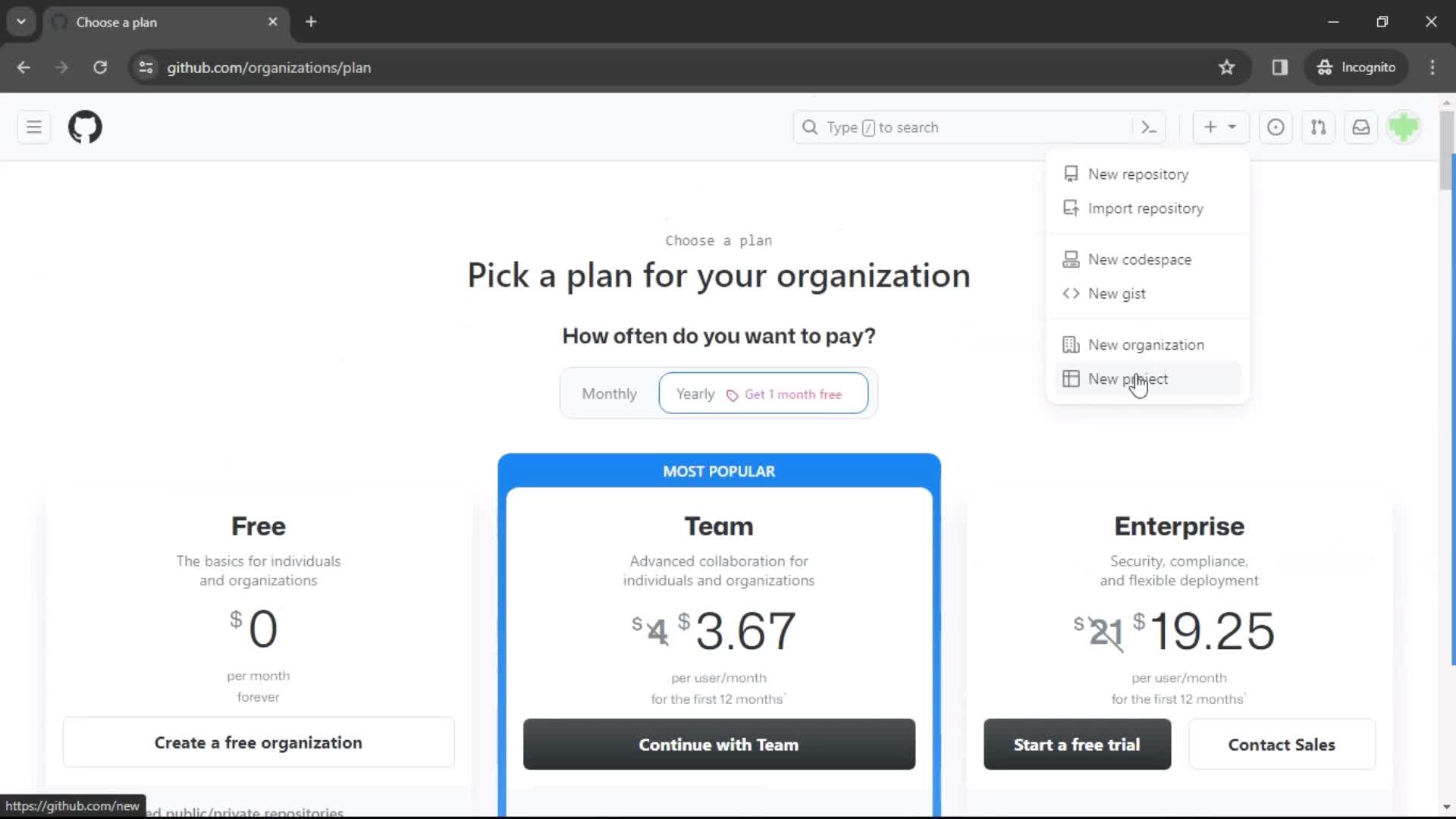The height and width of the screenshot is (819, 1456).
Task: Click Continue with Team button
Action: tap(718, 744)
